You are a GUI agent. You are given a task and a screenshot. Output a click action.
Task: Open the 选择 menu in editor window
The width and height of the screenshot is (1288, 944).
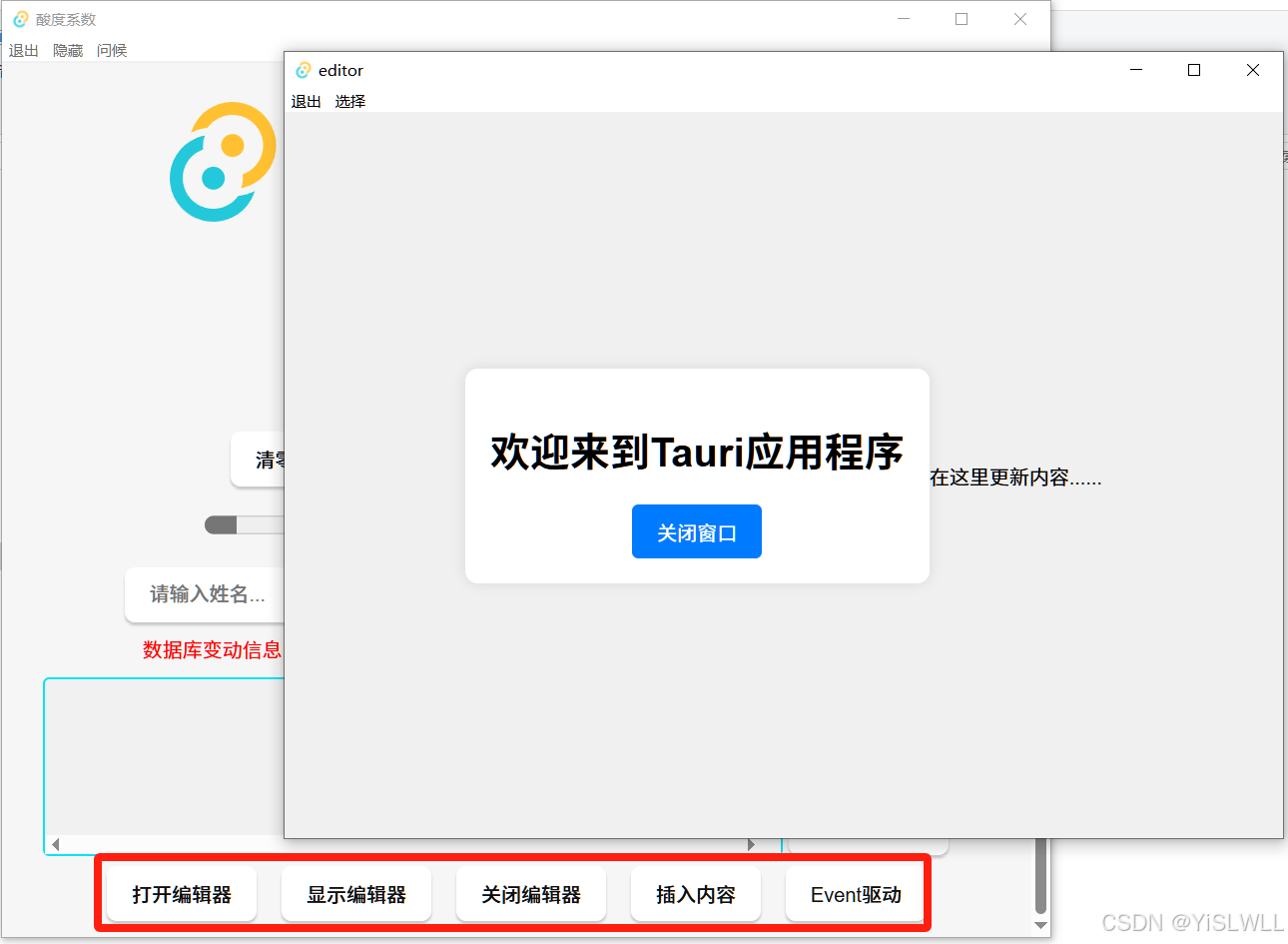pyautogui.click(x=350, y=101)
